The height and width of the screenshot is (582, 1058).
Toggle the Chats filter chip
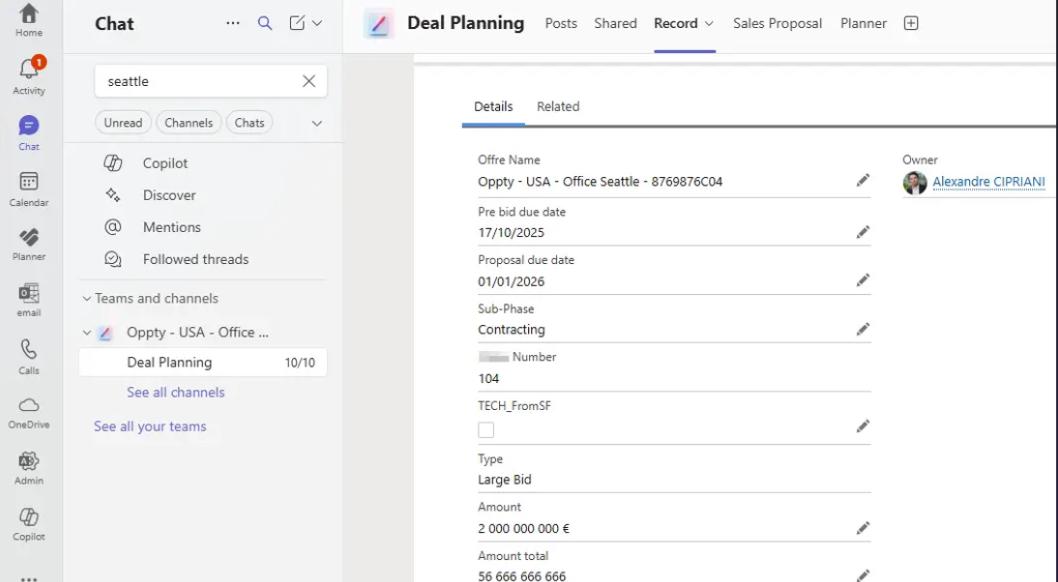pos(250,123)
